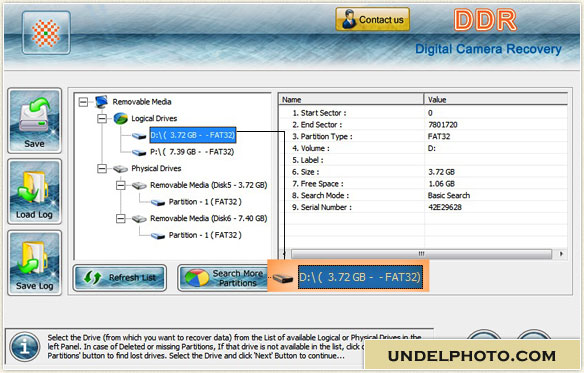Click the drive icon beside P:\ entry
Screen dimensions: 584x373
point(139,152)
